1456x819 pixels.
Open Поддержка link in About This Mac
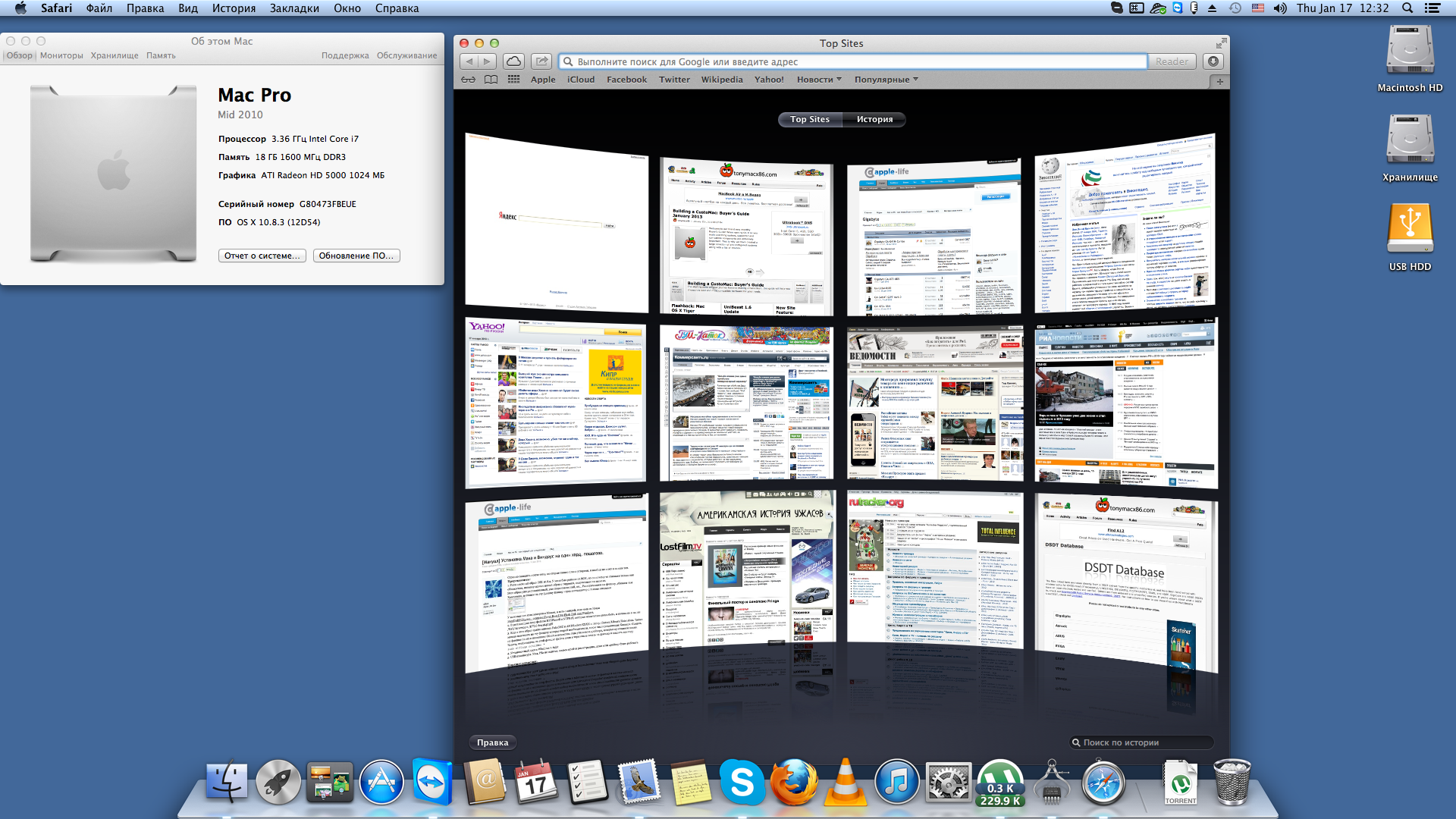[345, 55]
